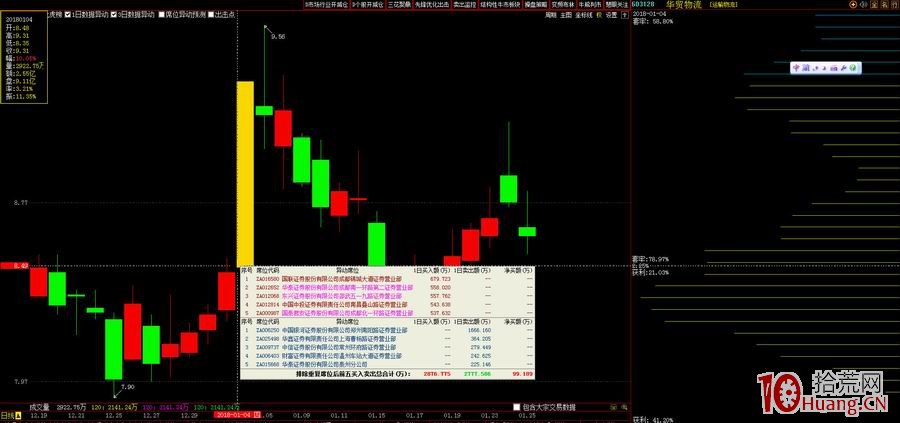Click the 01.15 date on time axis
The image size is (900, 423).
(377, 415)
